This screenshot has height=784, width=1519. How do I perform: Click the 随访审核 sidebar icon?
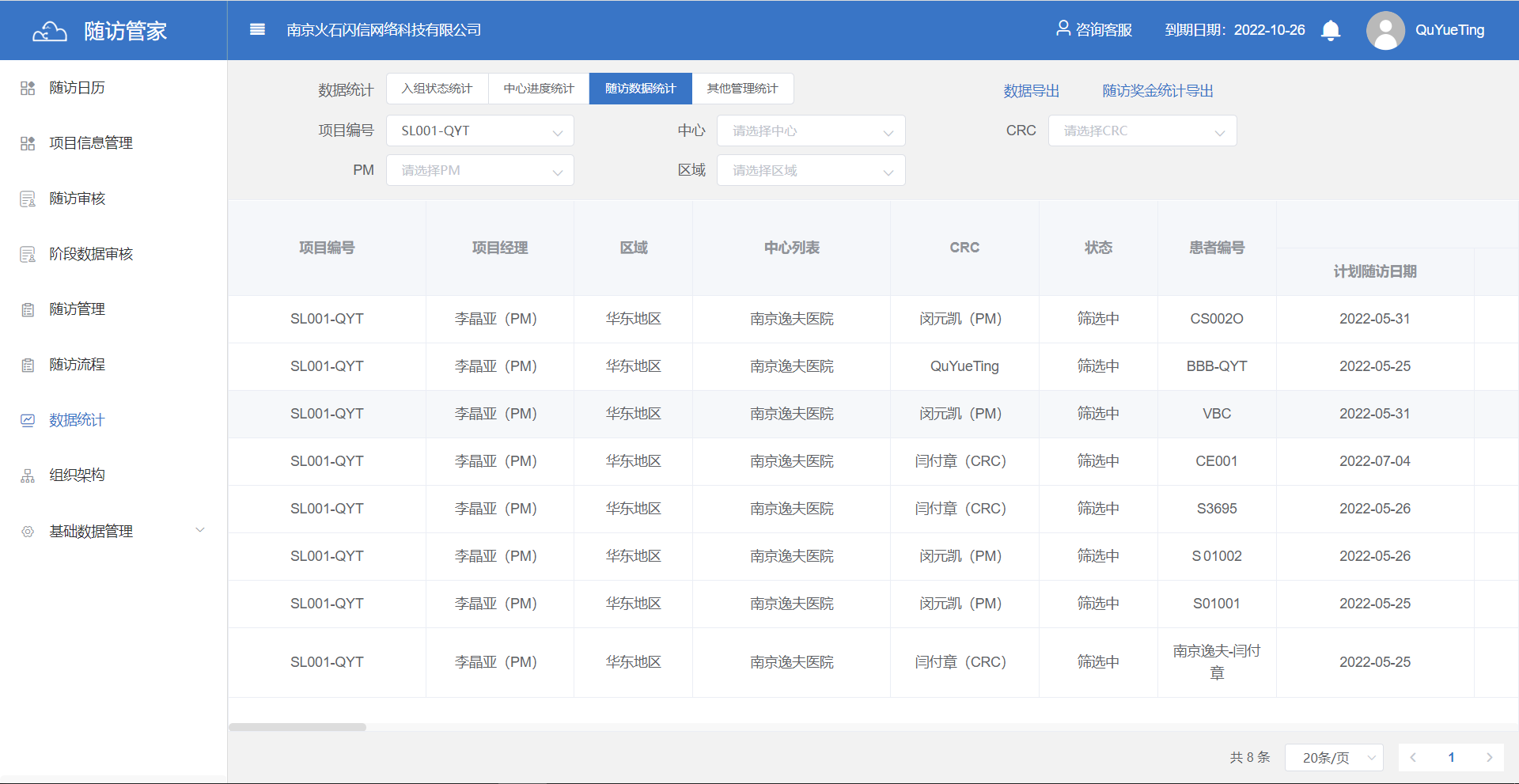[x=28, y=199]
